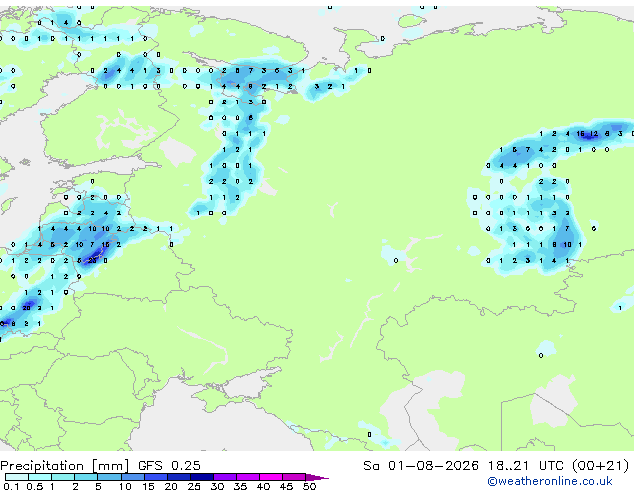Select the 0.1–0.5 mm legend swatch
The height and width of the screenshot is (490, 634).
17,477
